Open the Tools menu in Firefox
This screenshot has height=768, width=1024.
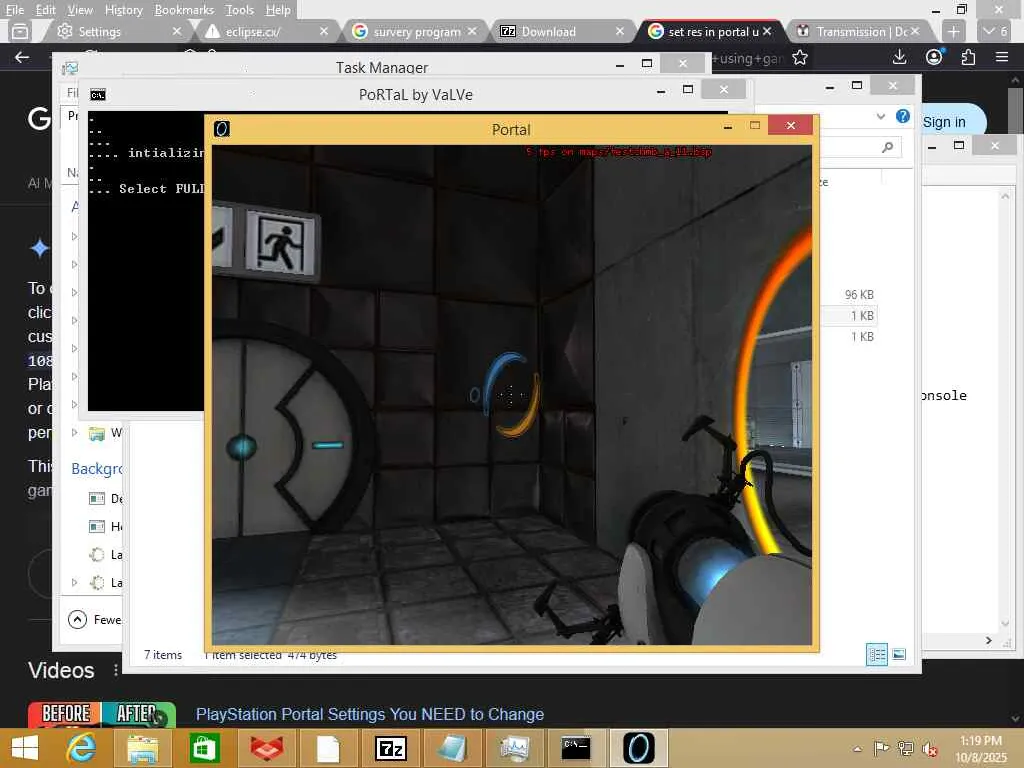[x=240, y=10]
